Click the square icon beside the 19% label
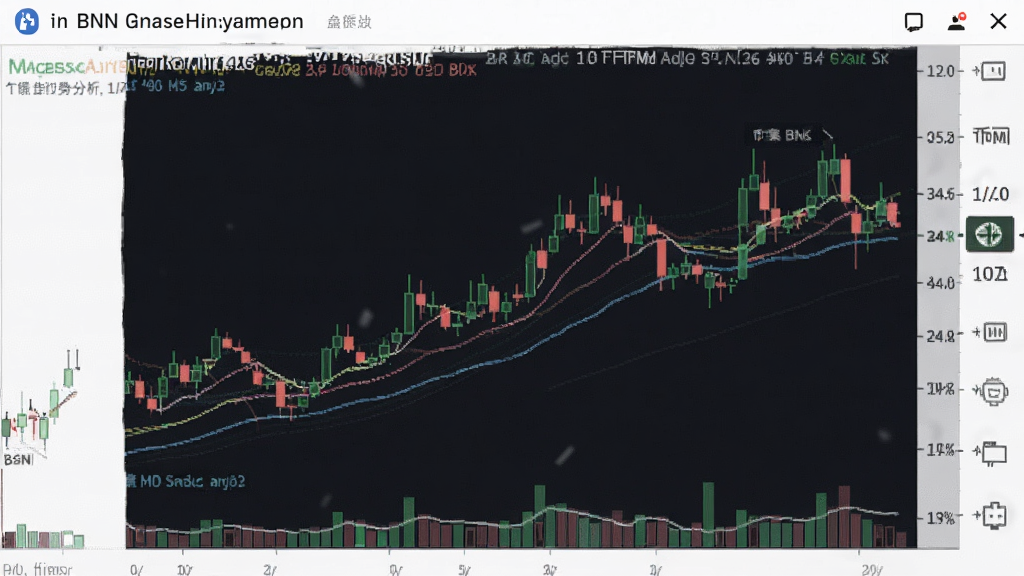 pos(995,515)
